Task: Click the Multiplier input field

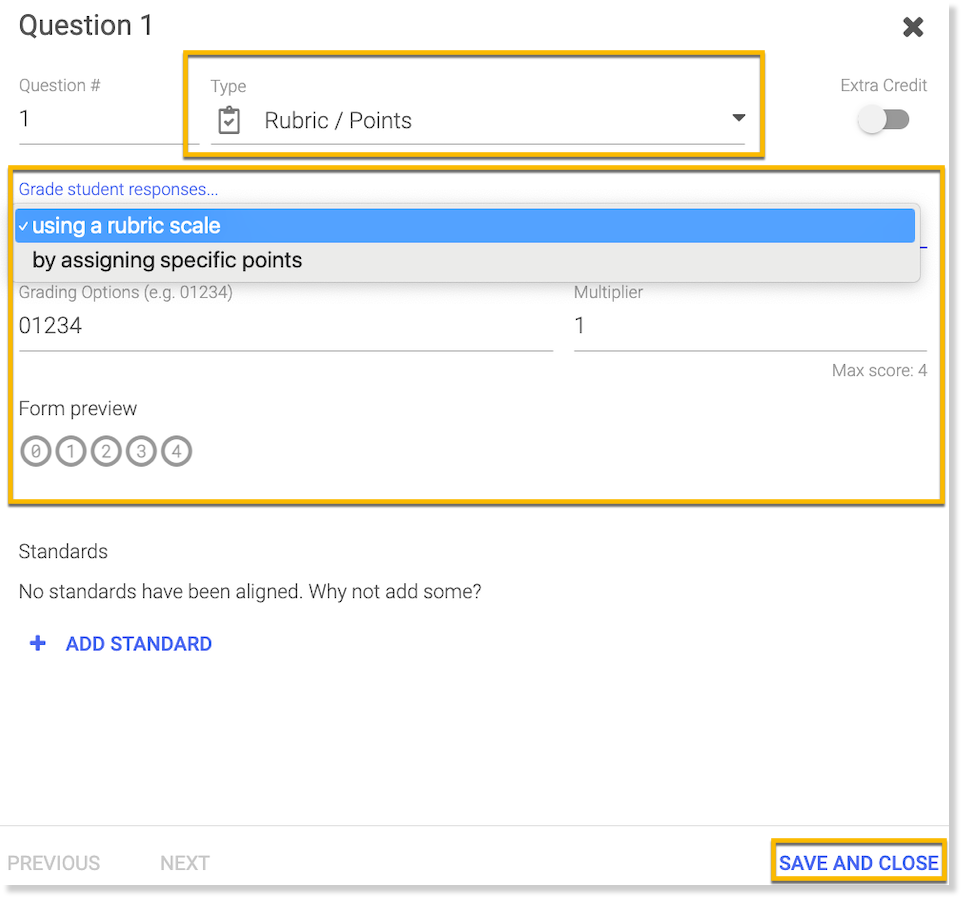Action: (x=749, y=326)
